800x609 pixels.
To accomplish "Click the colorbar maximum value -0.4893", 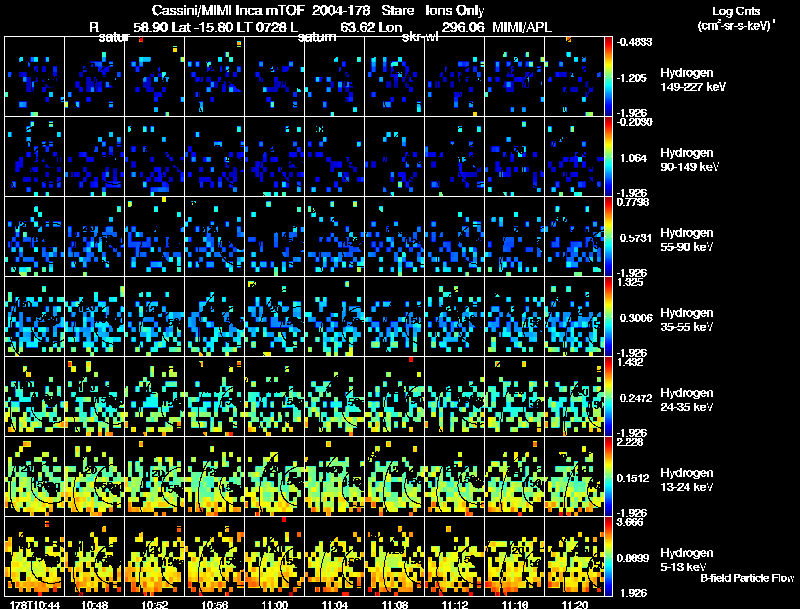I will (x=634, y=42).
